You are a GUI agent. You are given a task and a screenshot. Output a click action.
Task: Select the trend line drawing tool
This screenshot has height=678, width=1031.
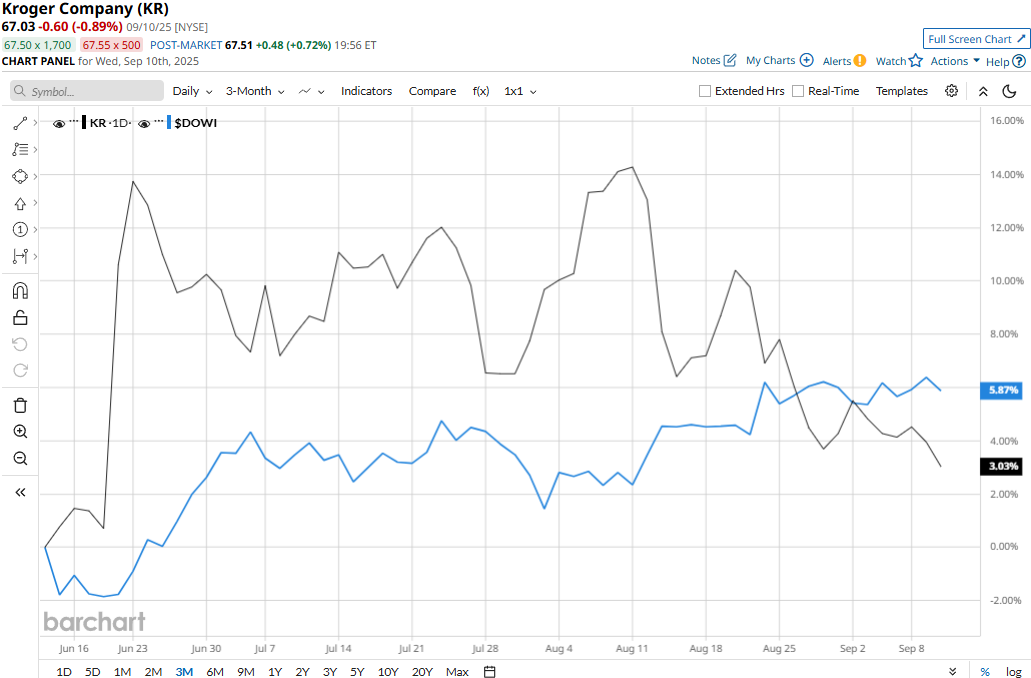click(20, 123)
